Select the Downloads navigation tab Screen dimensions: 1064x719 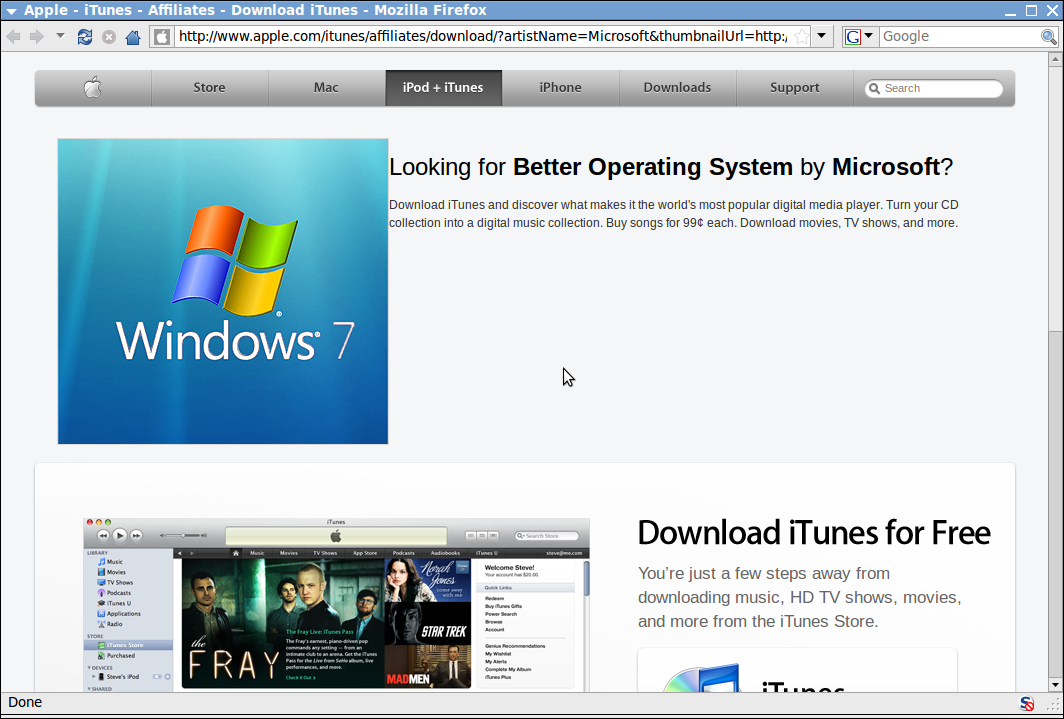(x=677, y=88)
